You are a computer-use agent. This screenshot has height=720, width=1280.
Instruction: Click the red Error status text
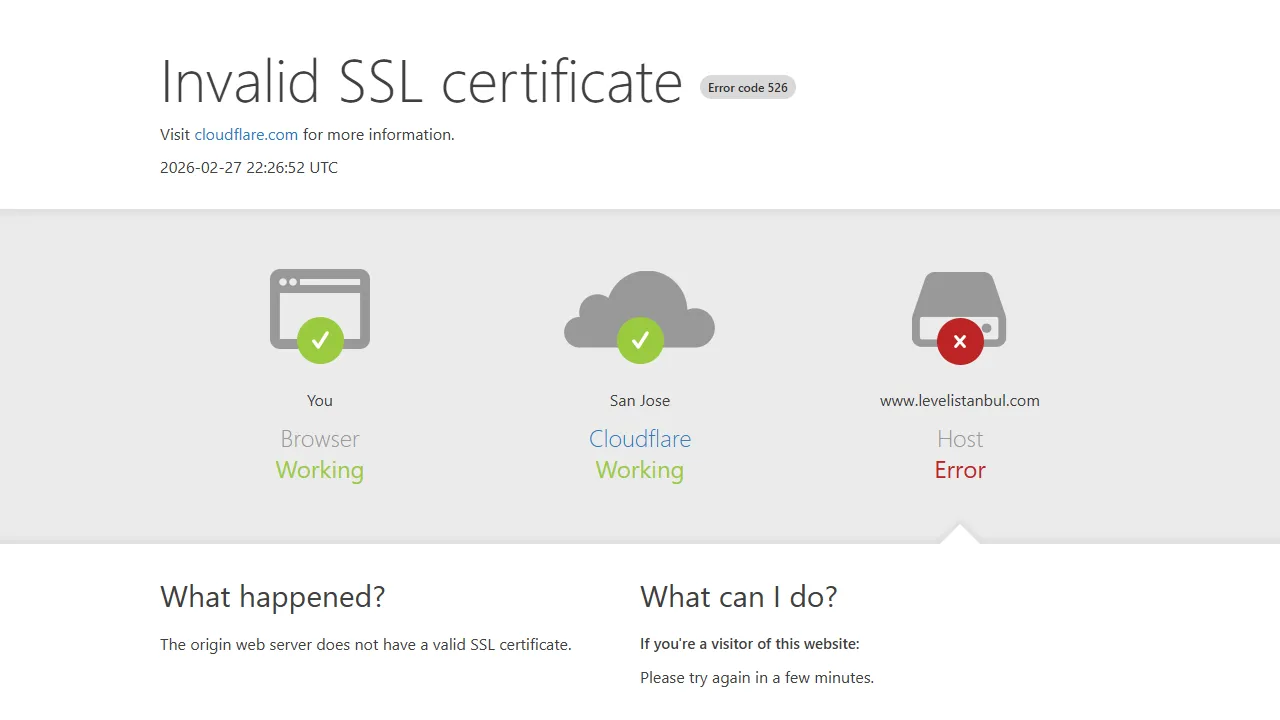[x=960, y=470]
